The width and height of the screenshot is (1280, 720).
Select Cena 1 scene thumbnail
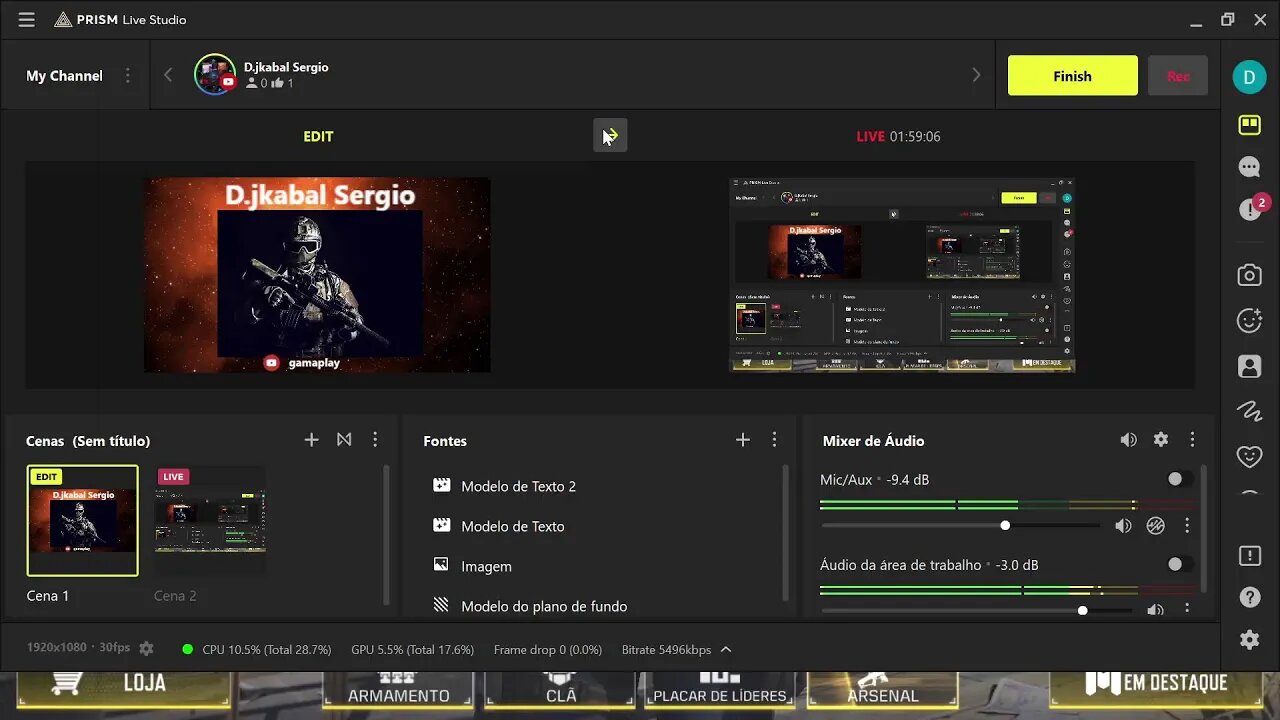pos(83,521)
